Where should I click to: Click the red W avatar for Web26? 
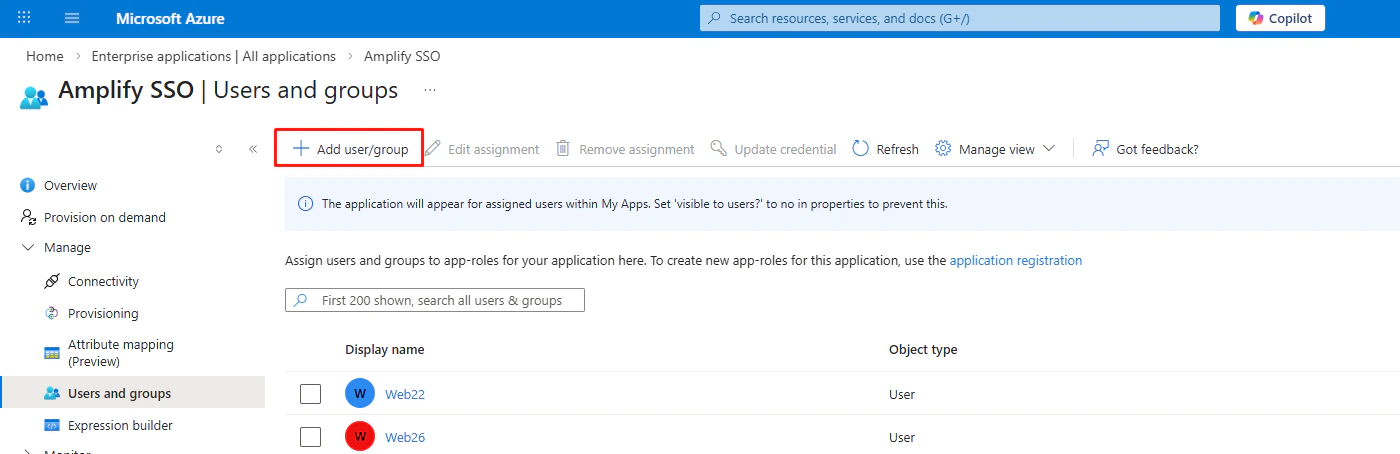[360, 436]
